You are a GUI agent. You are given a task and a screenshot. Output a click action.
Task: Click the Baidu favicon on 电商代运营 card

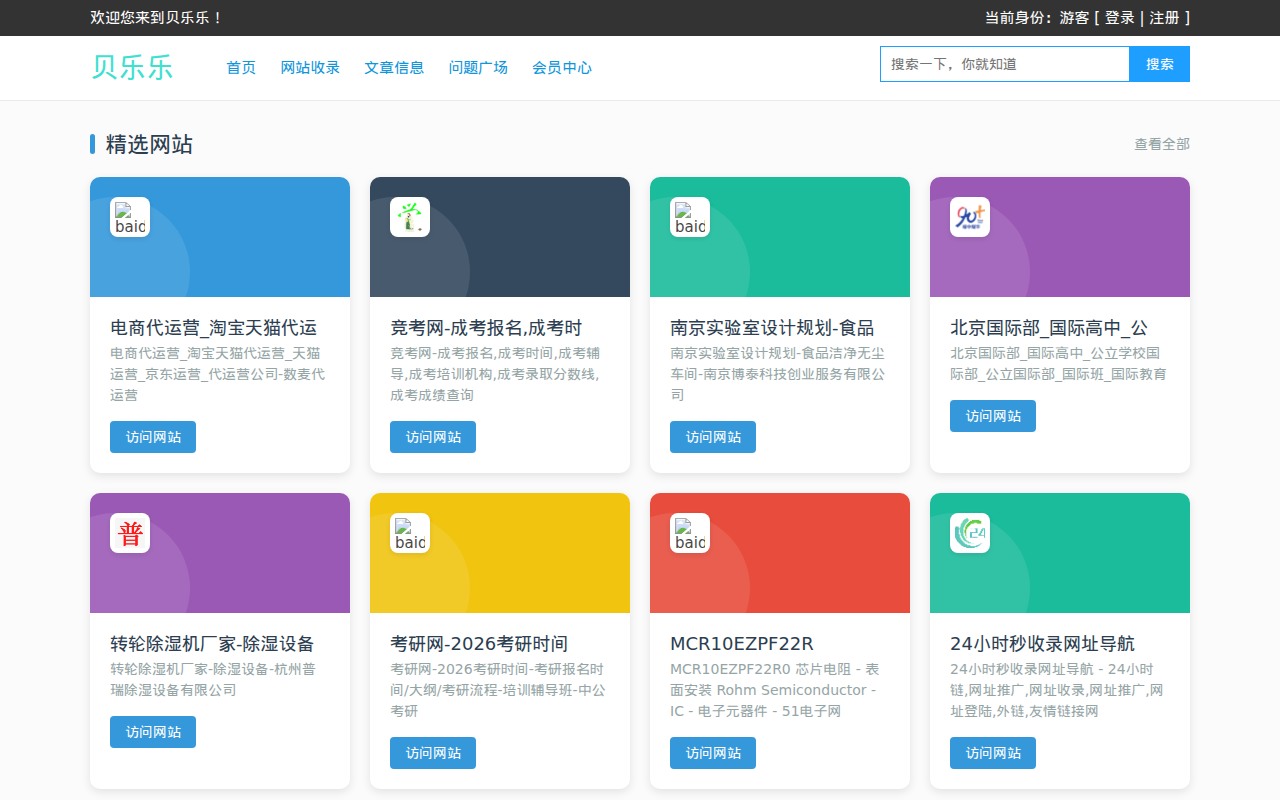click(129, 217)
